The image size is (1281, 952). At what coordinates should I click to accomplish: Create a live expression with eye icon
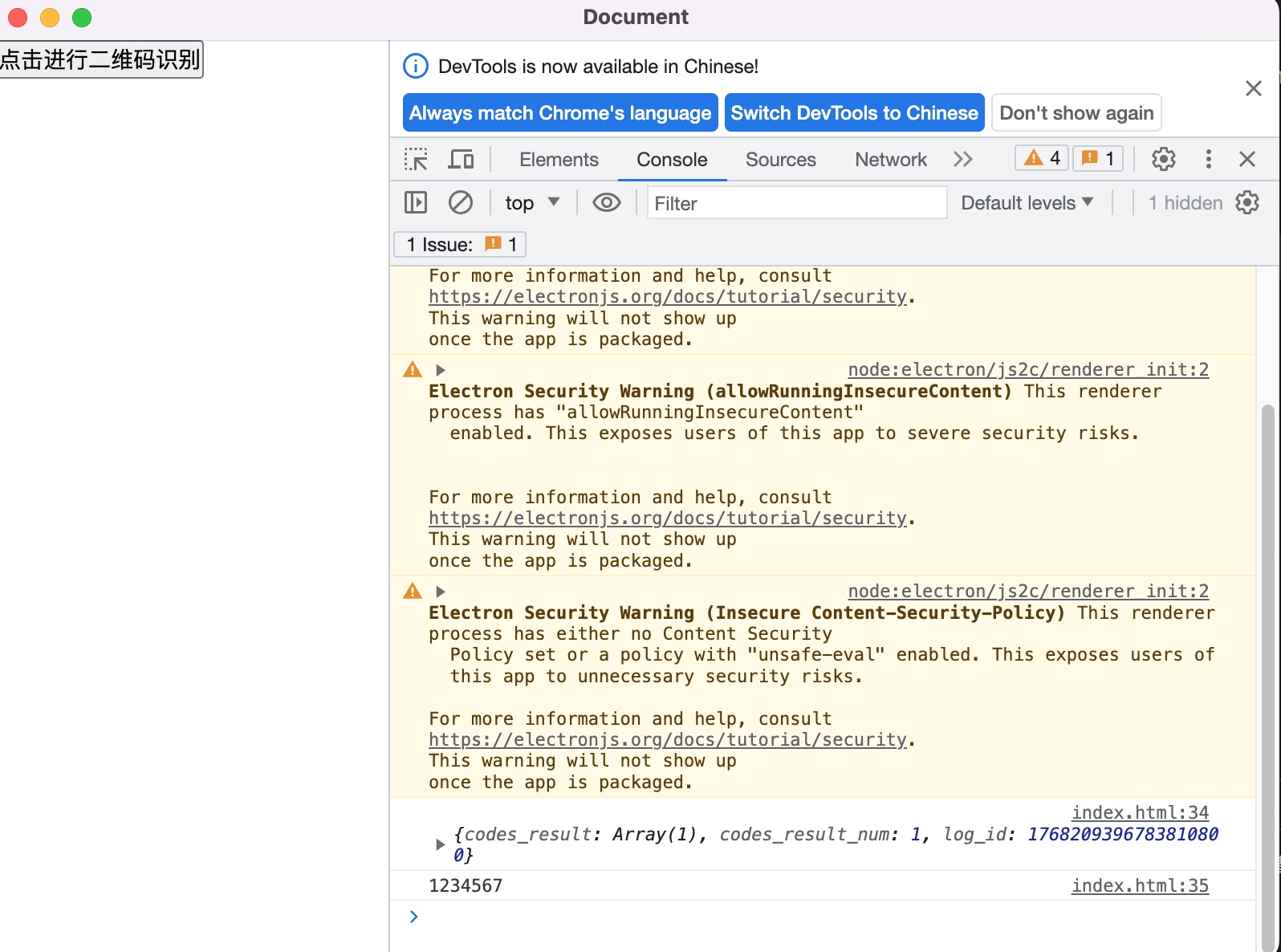(x=607, y=202)
